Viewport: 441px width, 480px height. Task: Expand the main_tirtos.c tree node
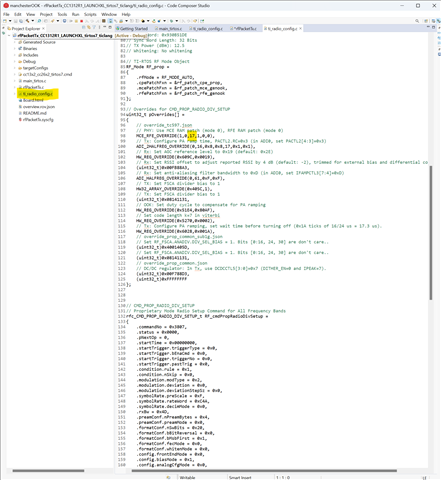[x=15, y=81]
